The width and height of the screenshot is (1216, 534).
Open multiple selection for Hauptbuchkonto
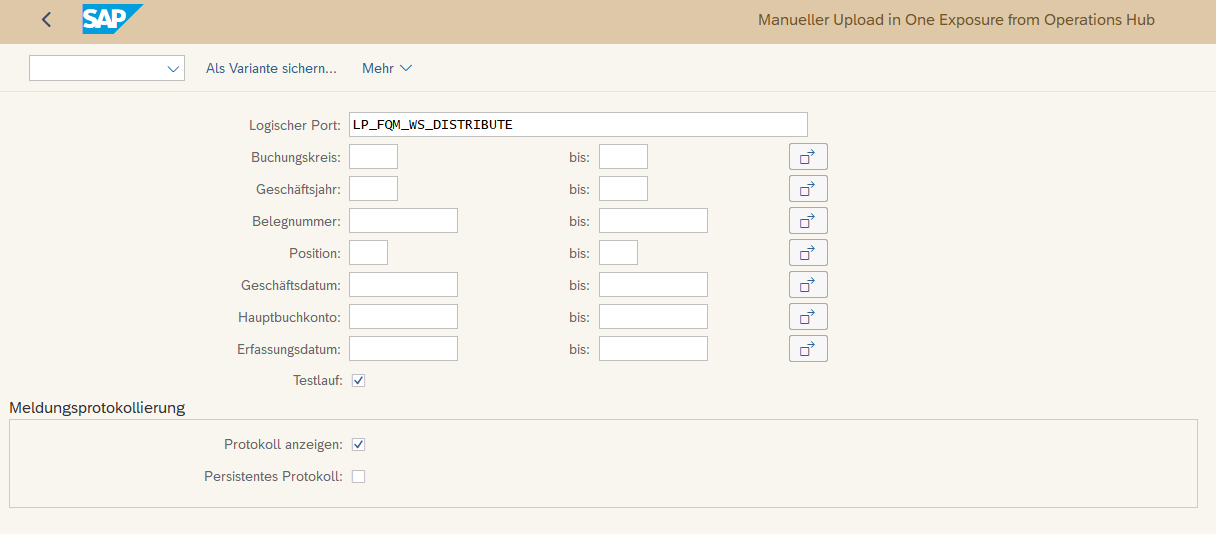(808, 317)
